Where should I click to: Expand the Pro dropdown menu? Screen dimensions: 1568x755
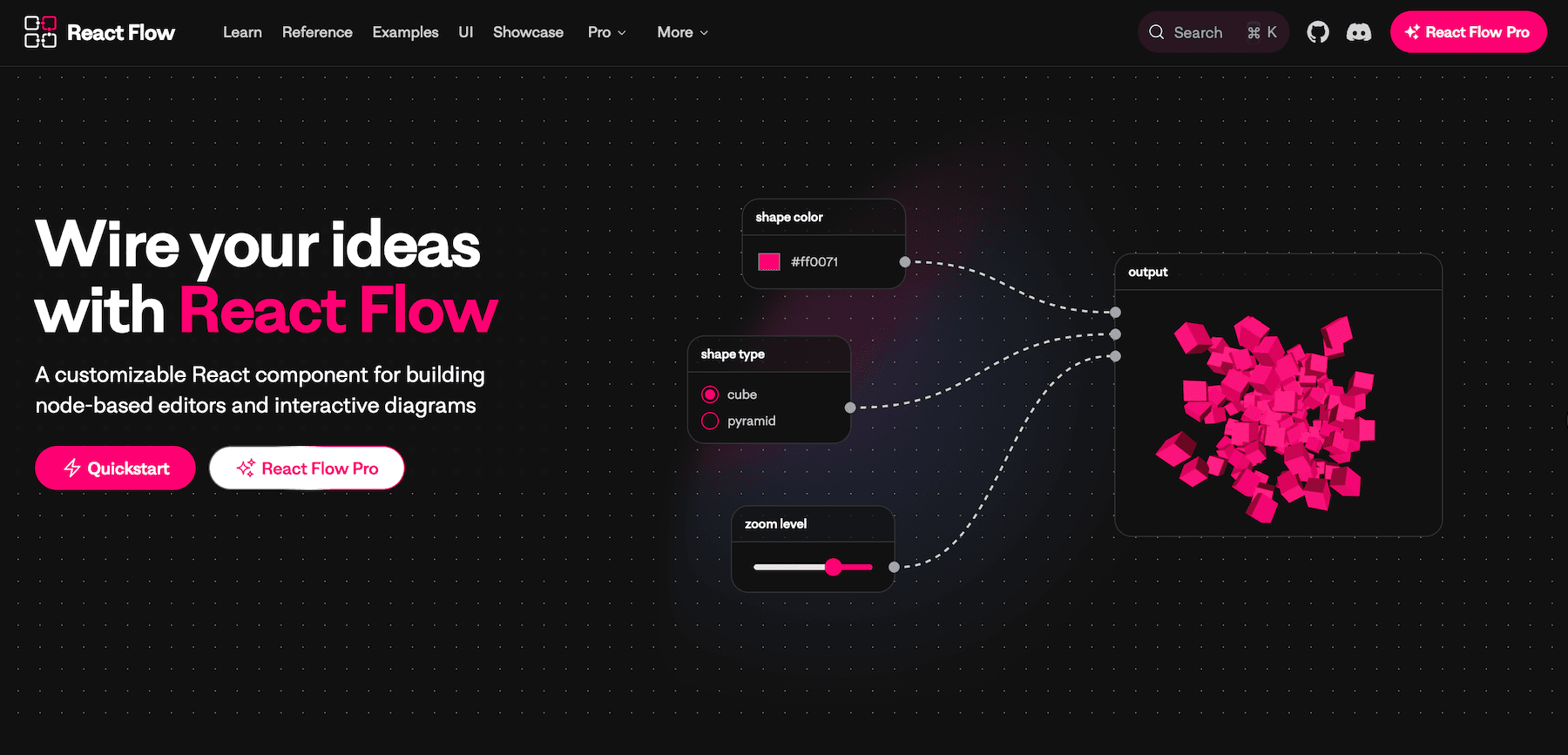click(607, 32)
